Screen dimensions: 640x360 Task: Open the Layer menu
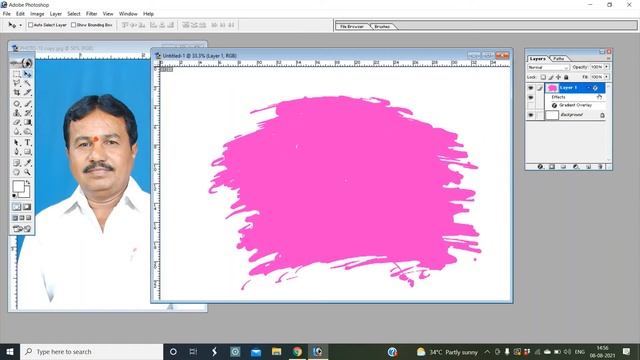[x=56, y=13]
